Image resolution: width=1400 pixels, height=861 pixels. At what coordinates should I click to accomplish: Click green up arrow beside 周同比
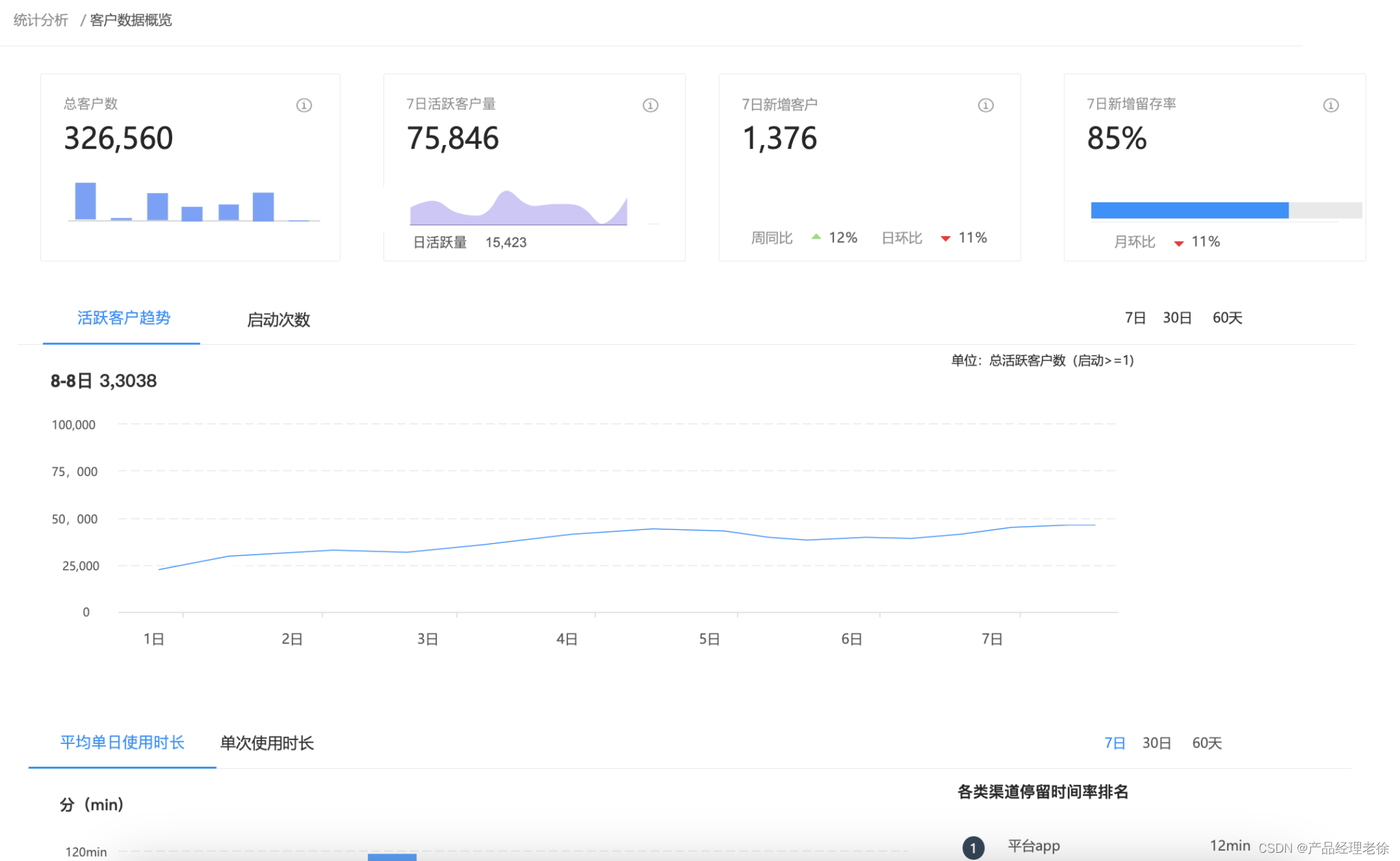click(816, 237)
